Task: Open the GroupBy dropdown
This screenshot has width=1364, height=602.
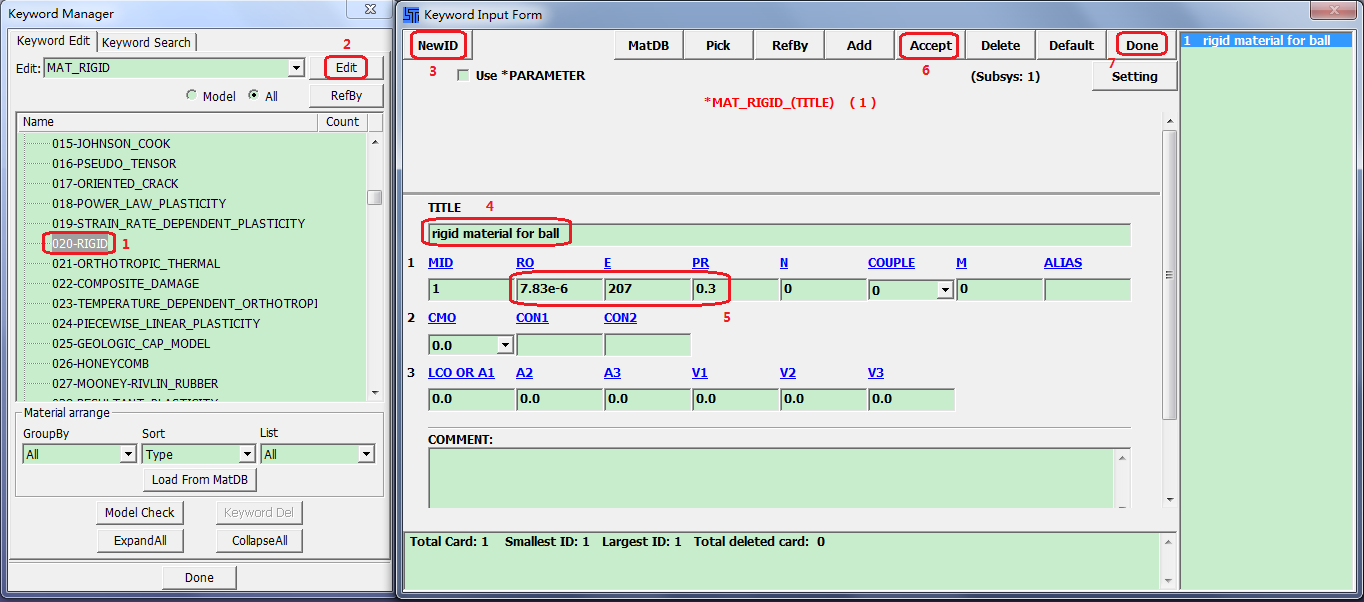Action: 128,454
